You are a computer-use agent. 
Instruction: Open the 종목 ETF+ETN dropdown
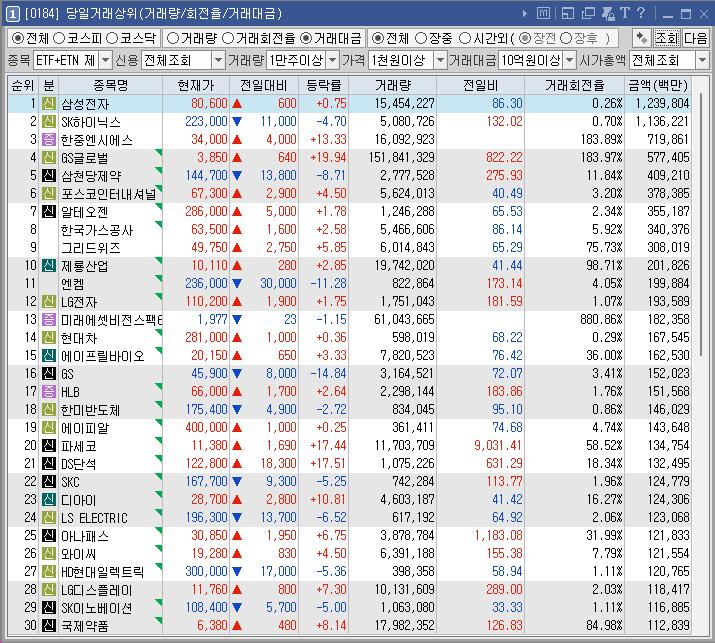[105, 60]
